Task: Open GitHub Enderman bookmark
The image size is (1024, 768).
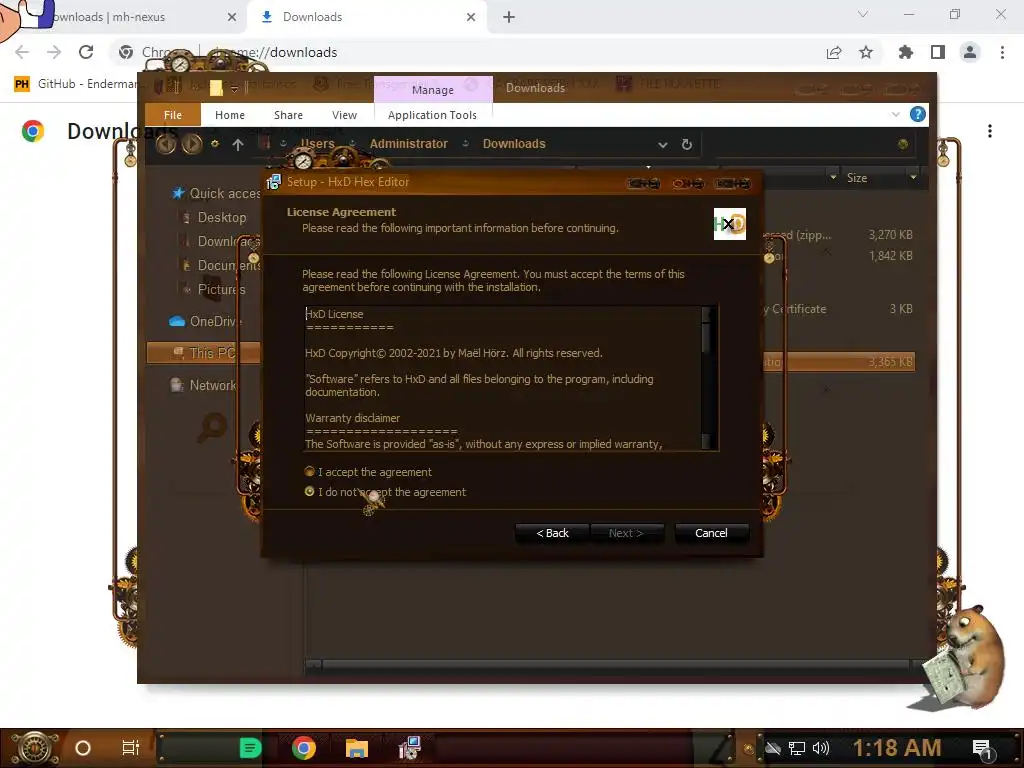Action: click(76, 84)
